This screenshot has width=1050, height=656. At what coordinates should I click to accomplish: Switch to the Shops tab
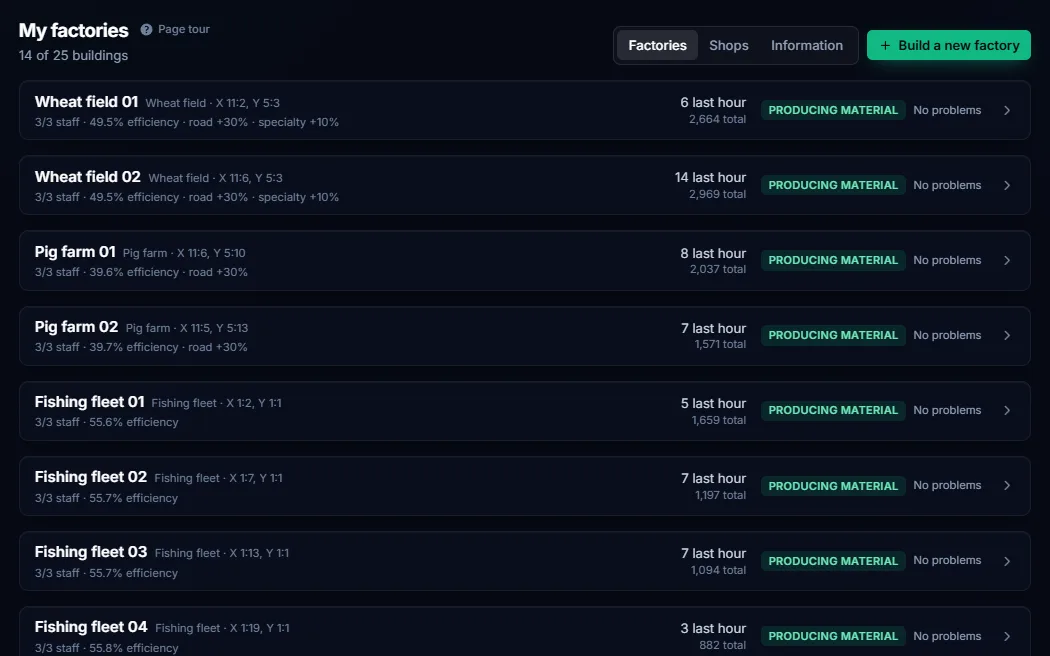(729, 46)
